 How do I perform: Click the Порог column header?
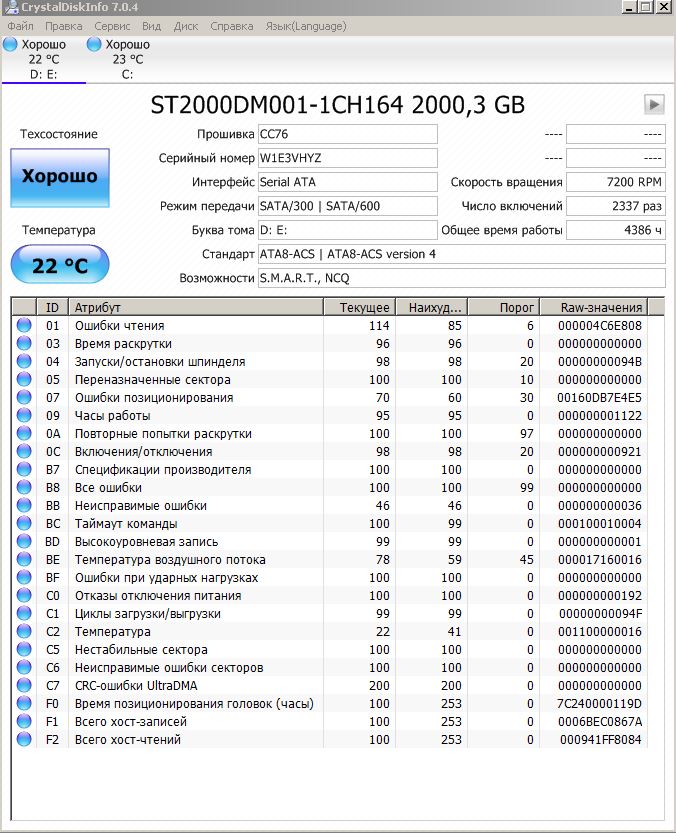click(504, 307)
